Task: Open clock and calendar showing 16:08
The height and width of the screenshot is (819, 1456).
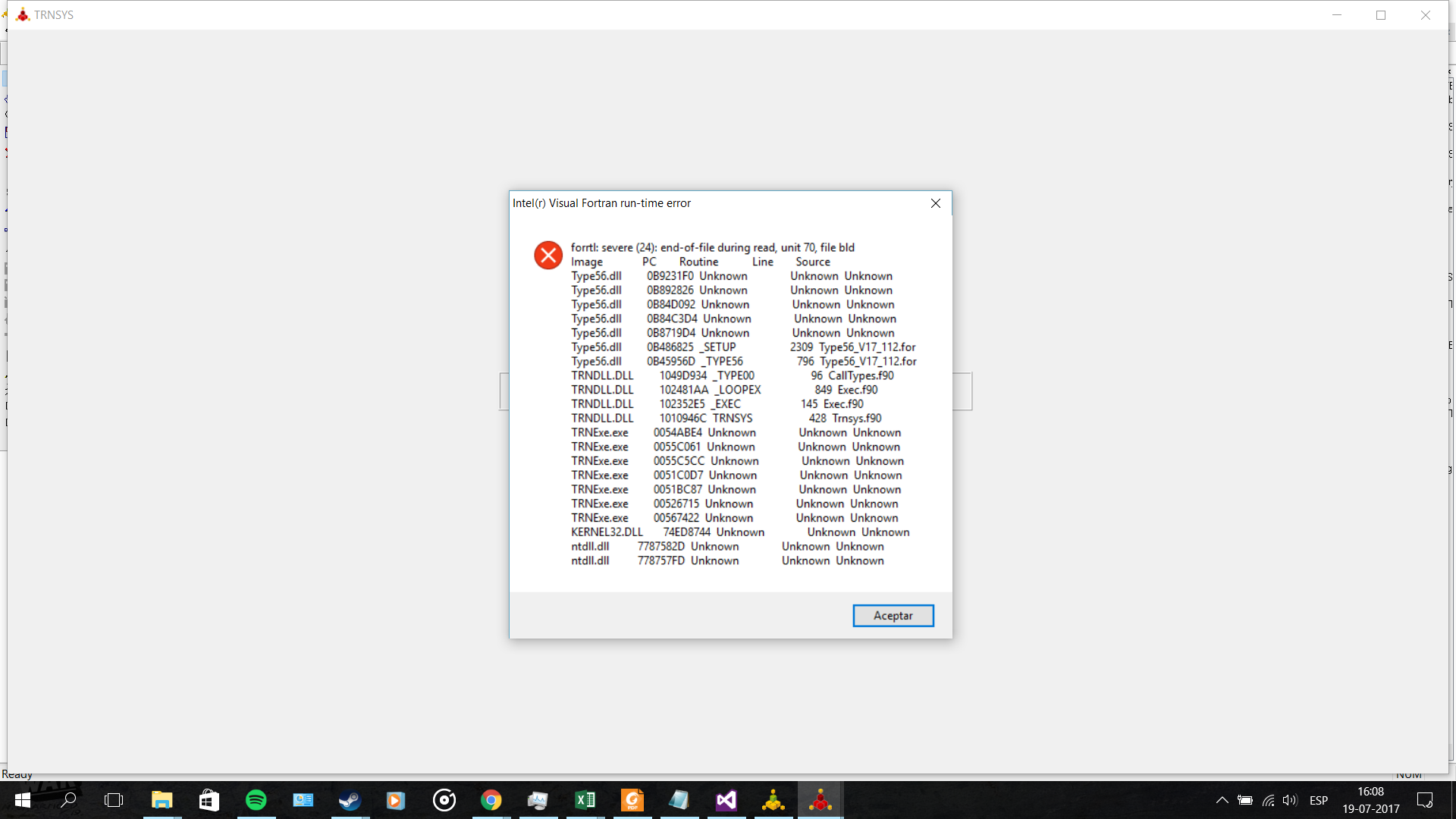Action: (1371, 800)
